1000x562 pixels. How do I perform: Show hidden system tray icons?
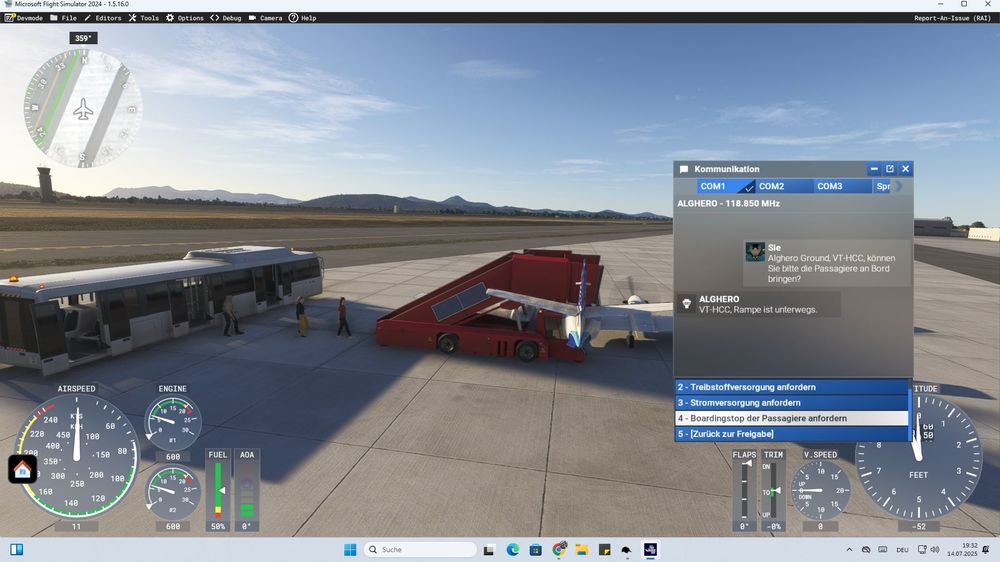coord(850,549)
